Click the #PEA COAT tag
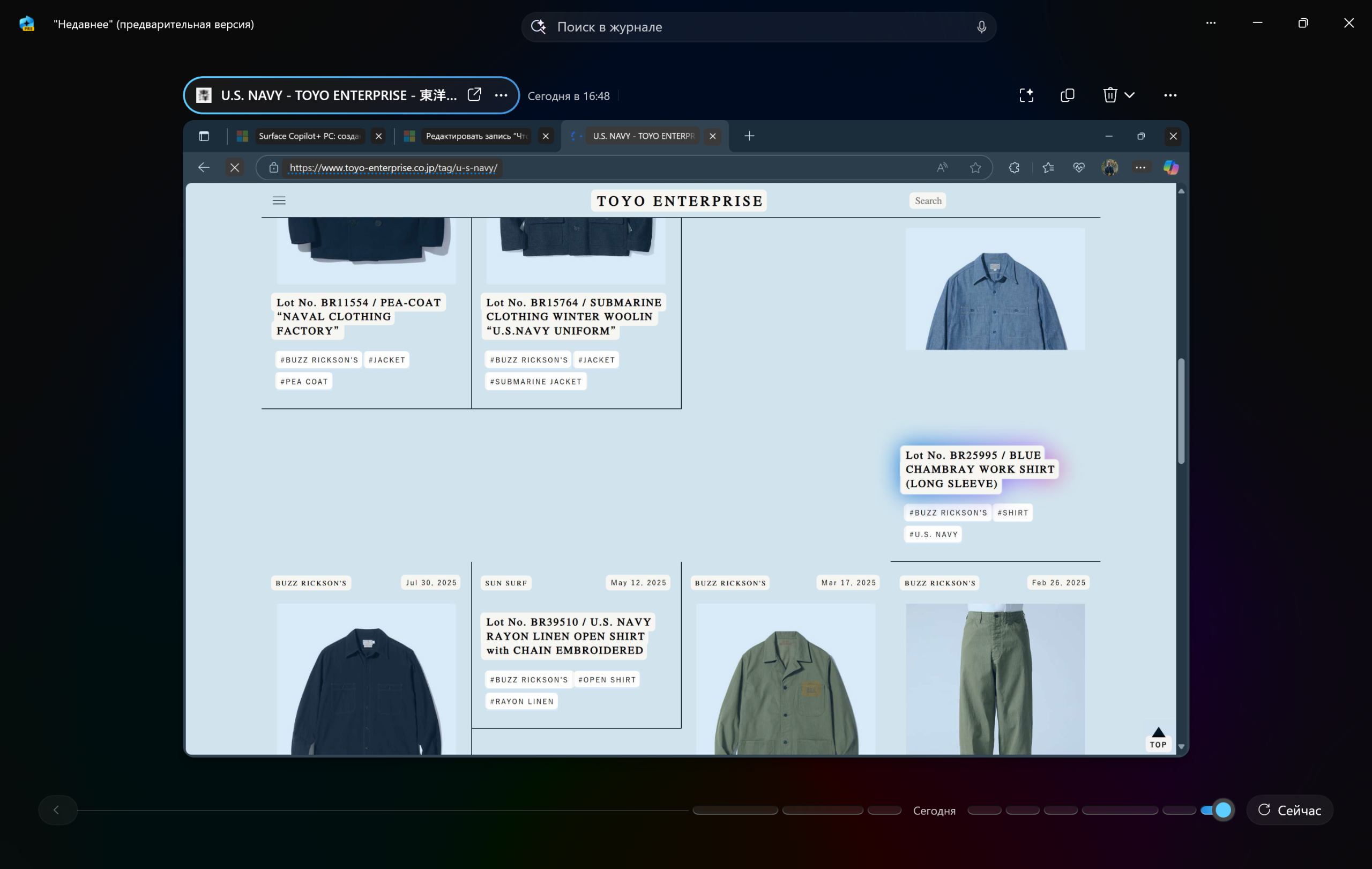This screenshot has width=1372, height=869. point(304,381)
